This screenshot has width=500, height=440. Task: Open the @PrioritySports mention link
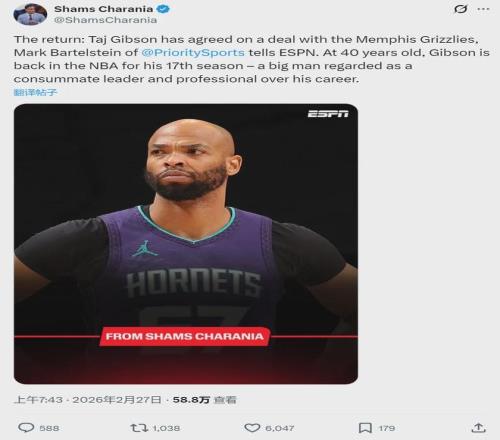coord(193,53)
